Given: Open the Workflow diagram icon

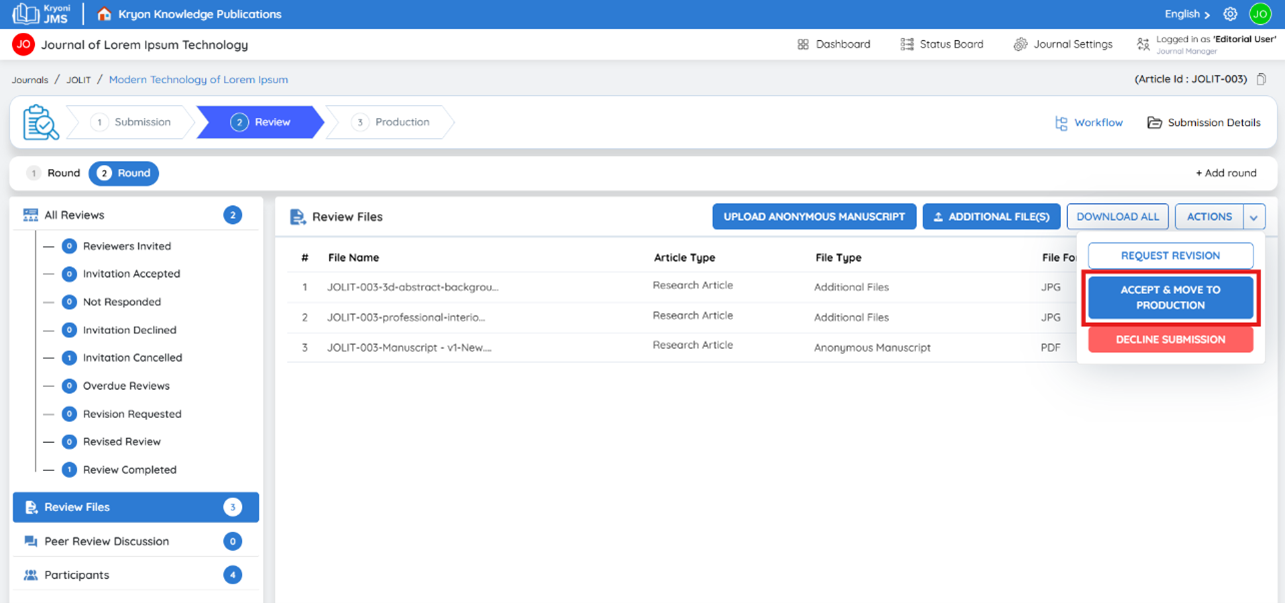Looking at the screenshot, I should tap(1061, 123).
